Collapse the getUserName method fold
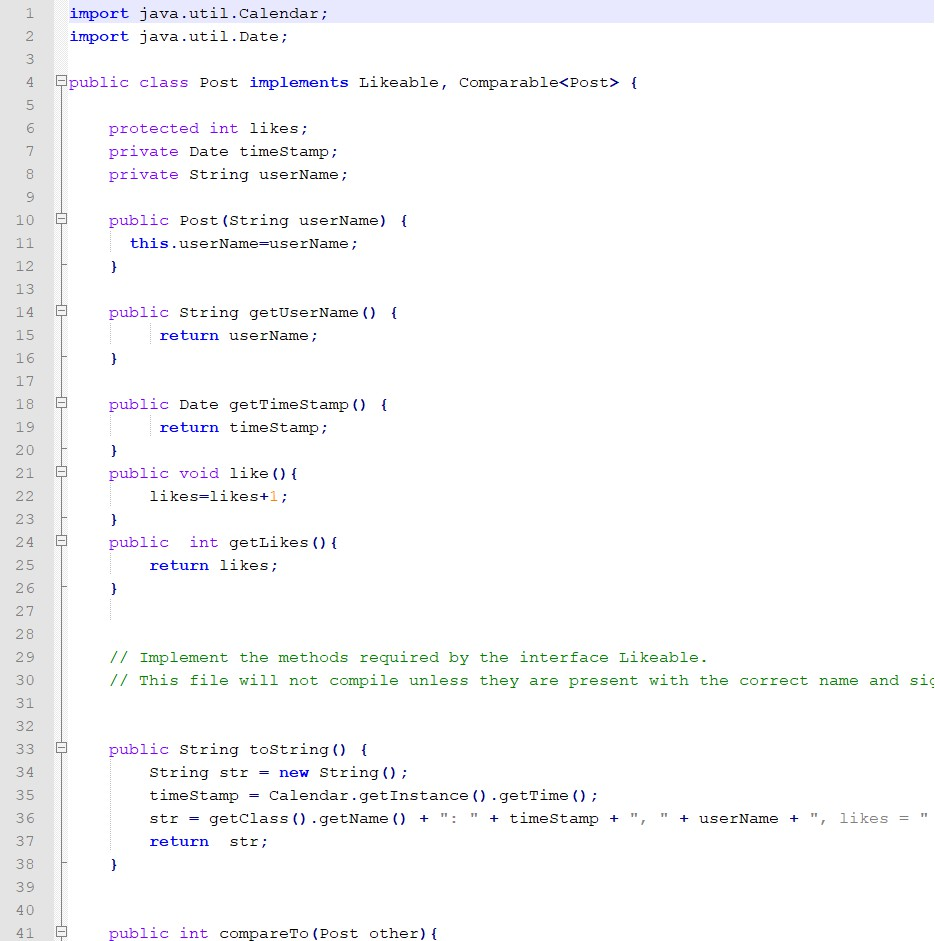The width and height of the screenshot is (935, 941). pyautogui.click(x=61, y=312)
